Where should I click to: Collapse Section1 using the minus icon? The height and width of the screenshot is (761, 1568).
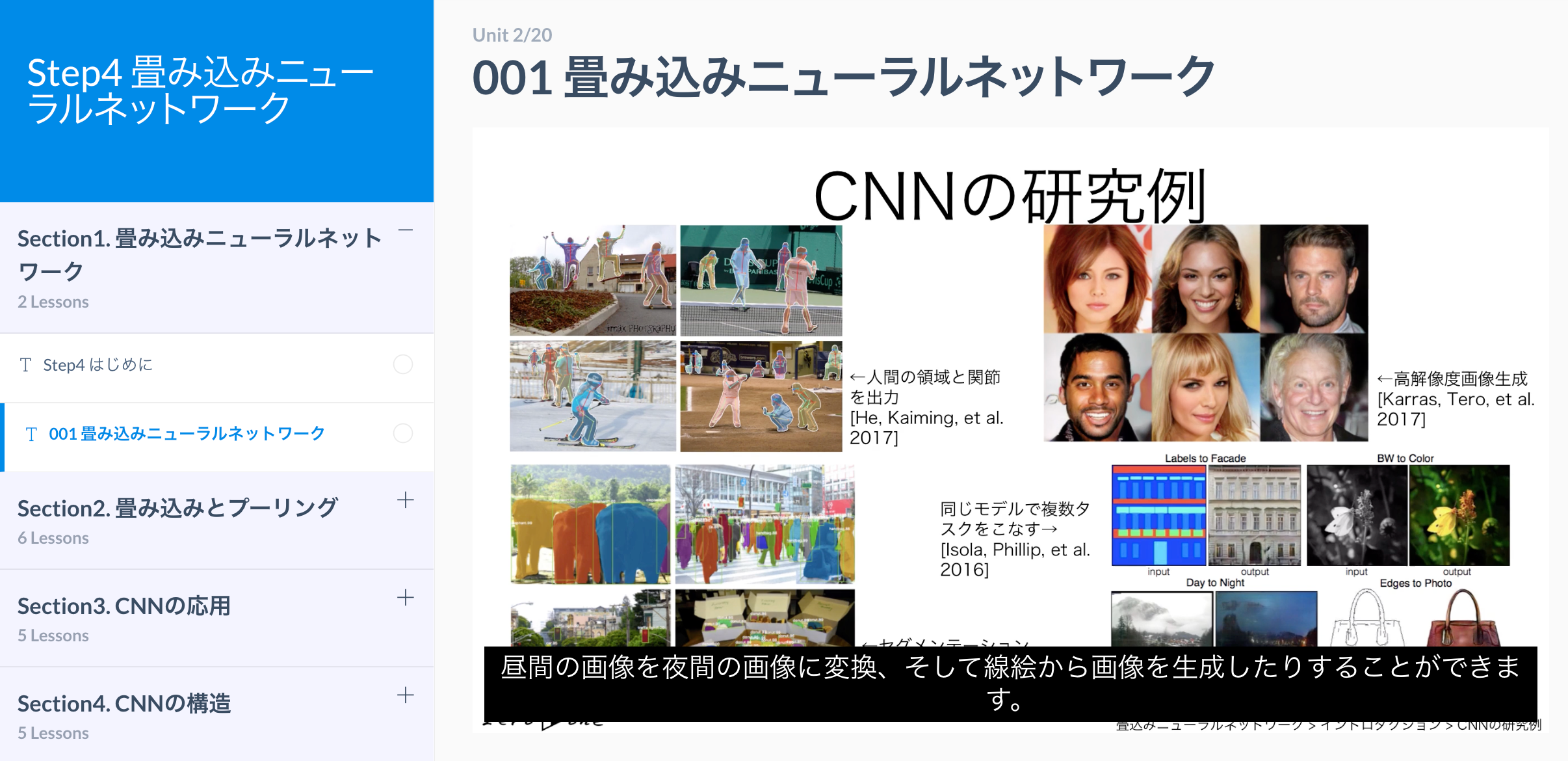point(406,230)
